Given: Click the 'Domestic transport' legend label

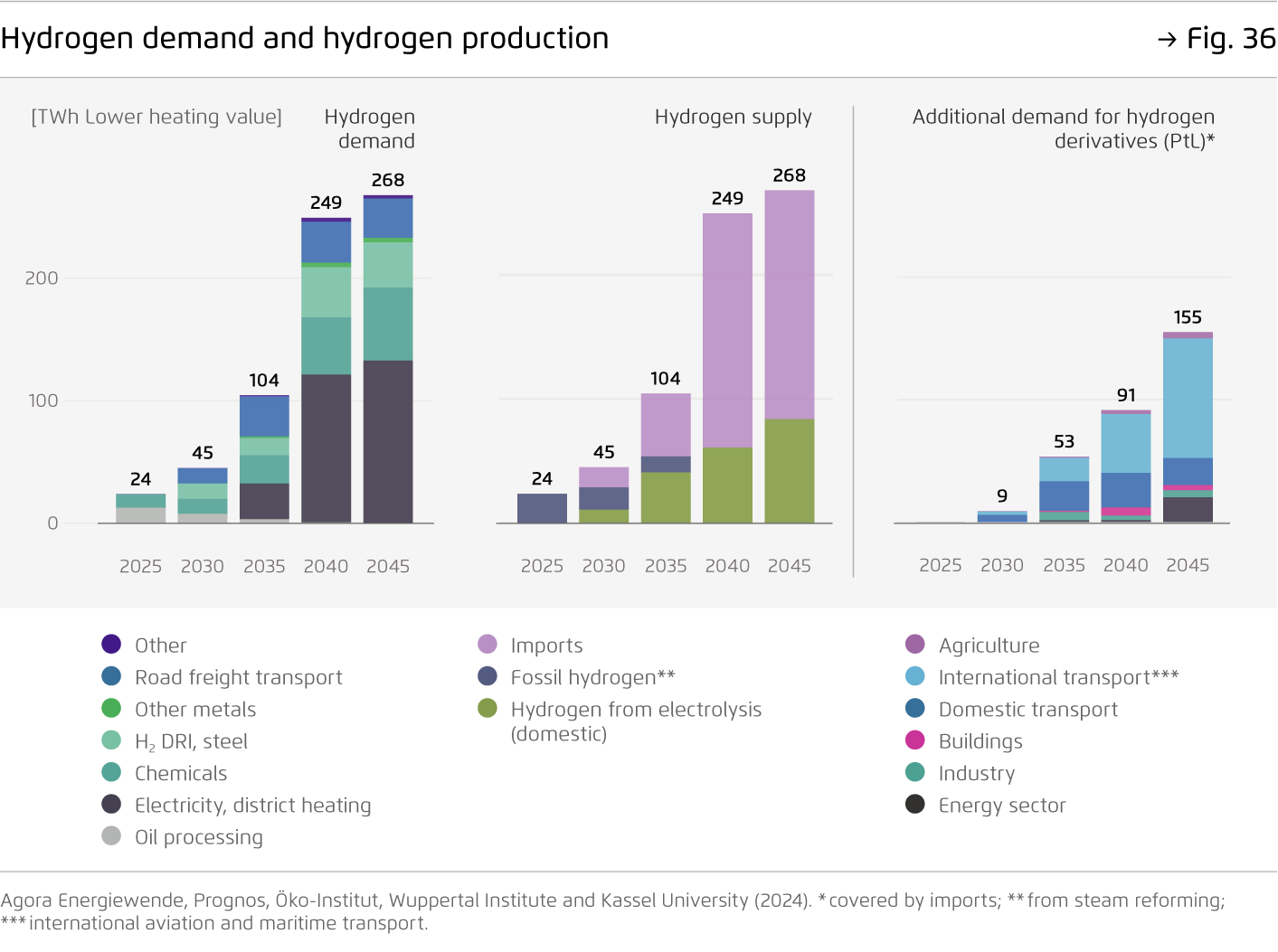Looking at the screenshot, I should pos(1028,710).
